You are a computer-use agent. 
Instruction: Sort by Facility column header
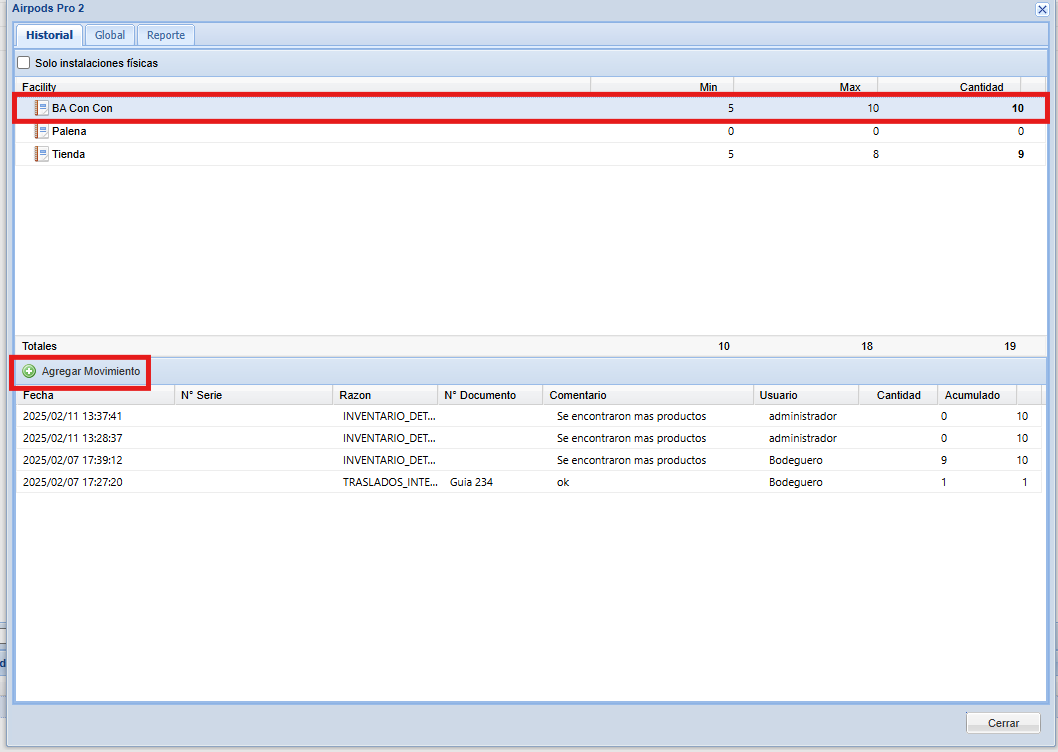click(x=302, y=86)
